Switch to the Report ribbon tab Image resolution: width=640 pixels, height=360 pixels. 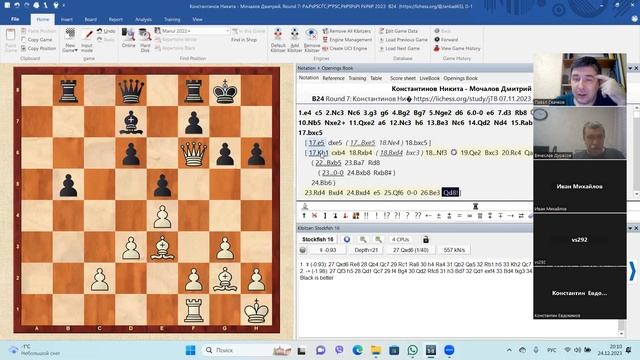tap(116, 19)
